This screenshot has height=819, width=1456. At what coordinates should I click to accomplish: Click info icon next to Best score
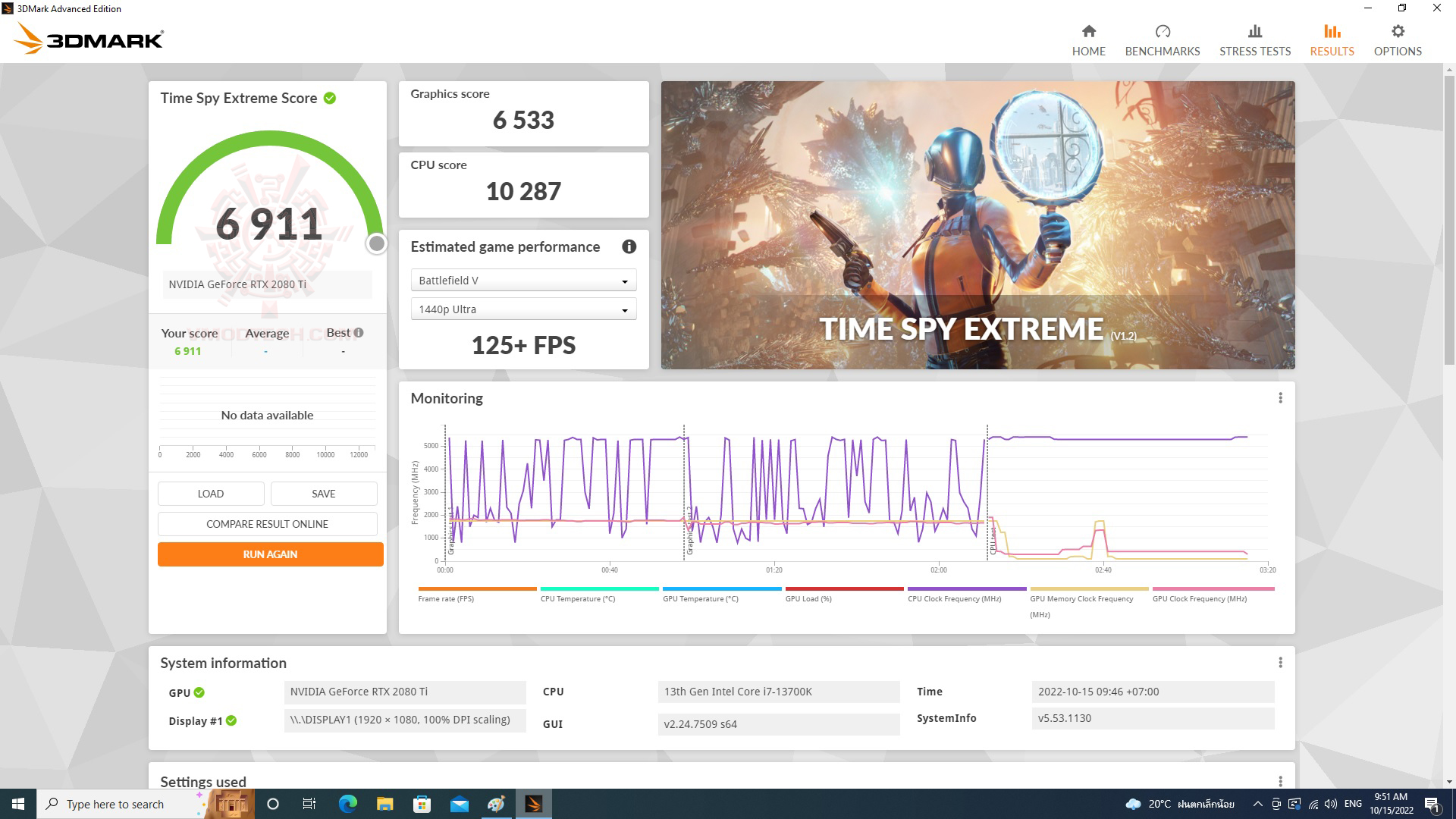coord(359,332)
